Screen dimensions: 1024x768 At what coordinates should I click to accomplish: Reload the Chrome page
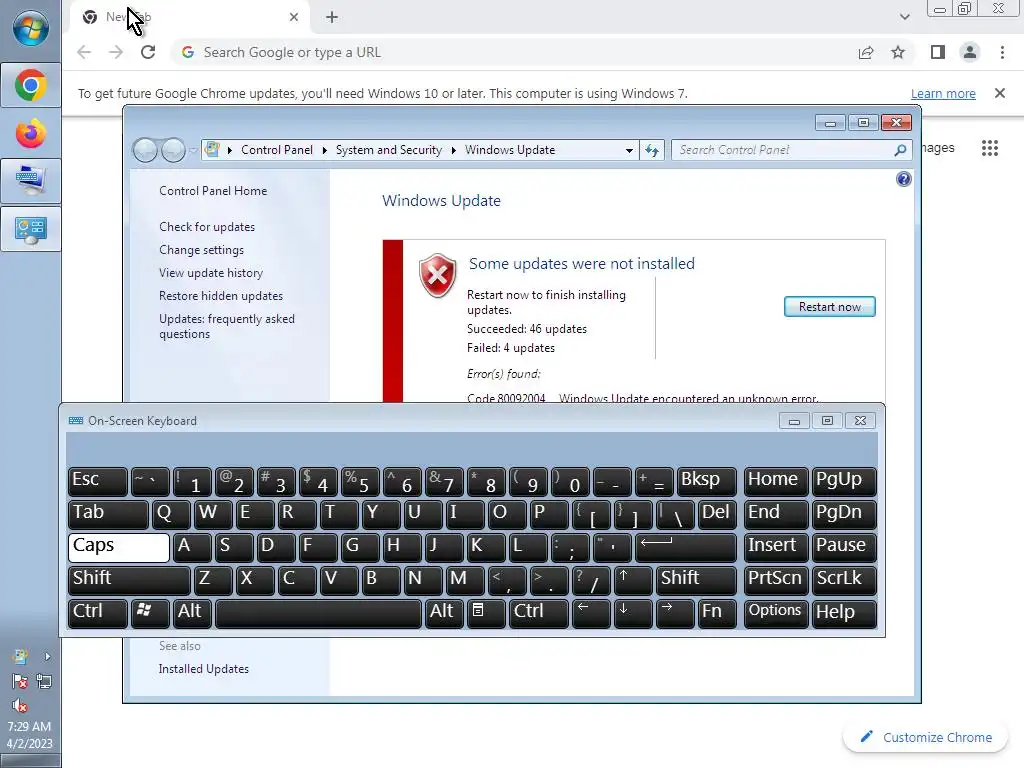tap(148, 52)
